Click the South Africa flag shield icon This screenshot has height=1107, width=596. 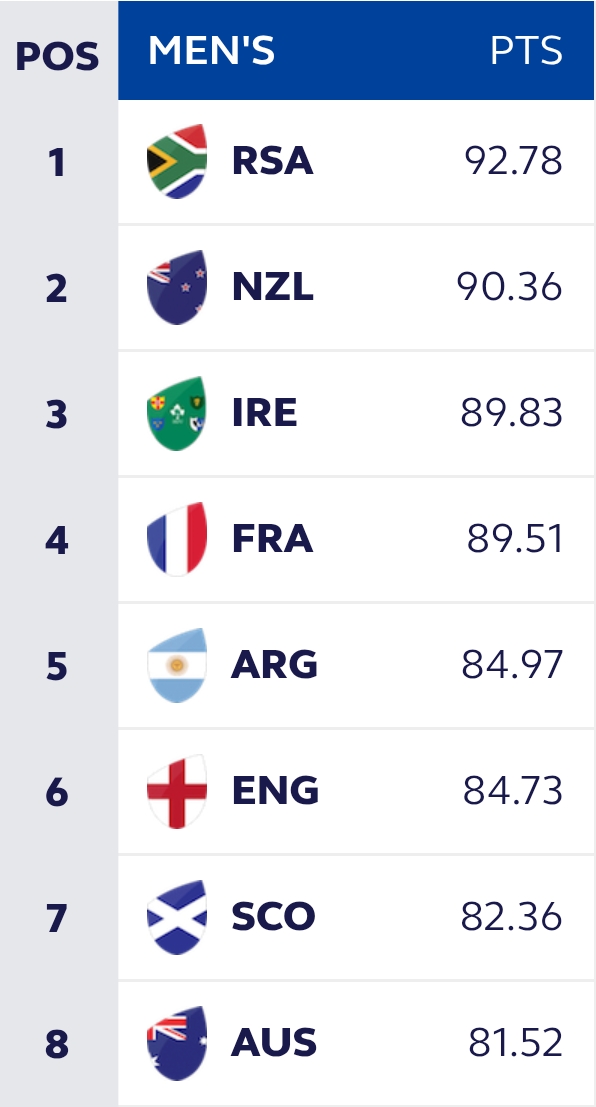(177, 161)
